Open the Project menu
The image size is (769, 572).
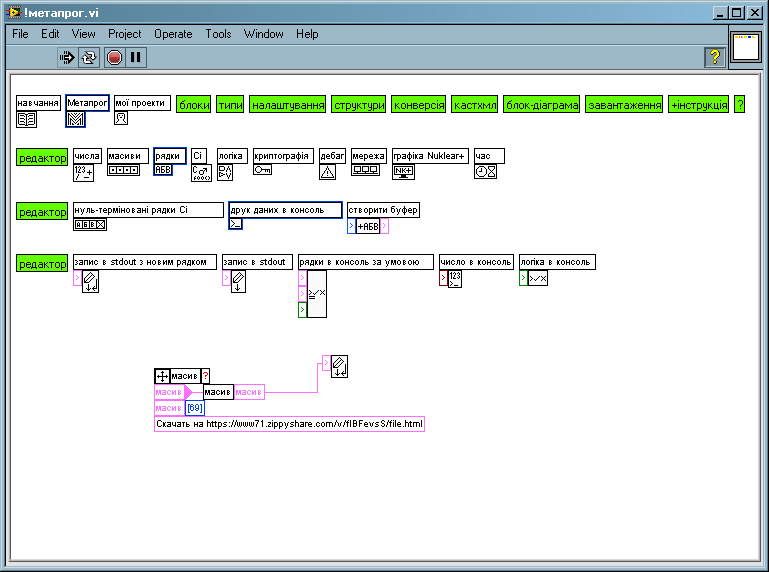coord(125,34)
